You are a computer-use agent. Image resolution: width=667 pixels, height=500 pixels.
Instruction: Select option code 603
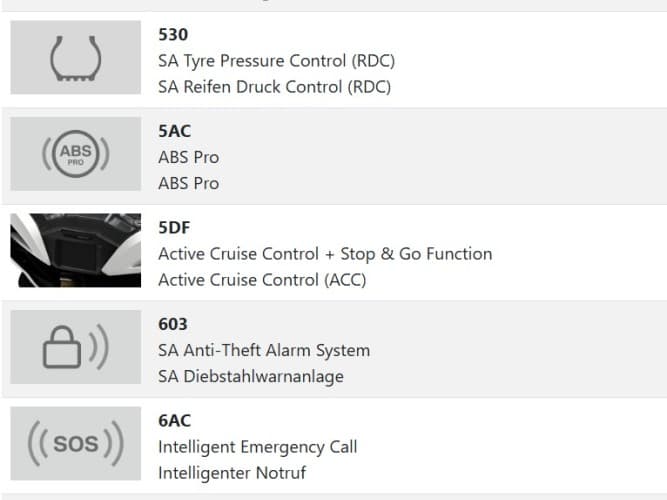pos(173,325)
